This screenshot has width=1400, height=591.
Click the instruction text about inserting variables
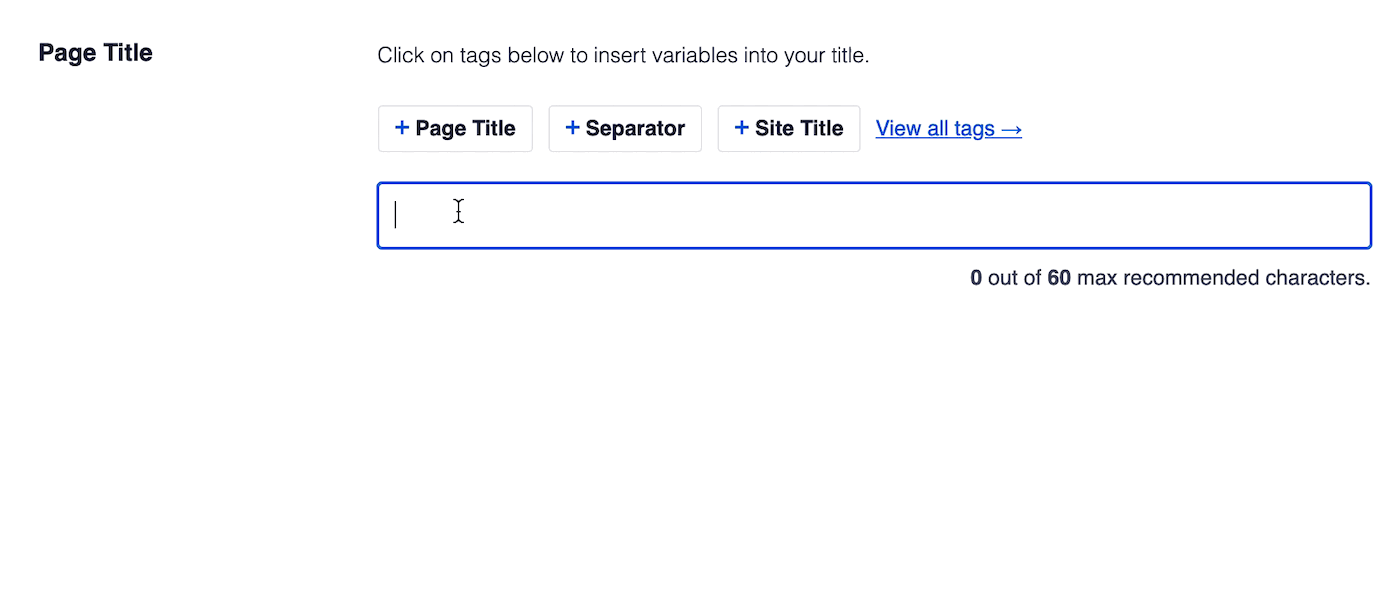click(x=623, y=55)
